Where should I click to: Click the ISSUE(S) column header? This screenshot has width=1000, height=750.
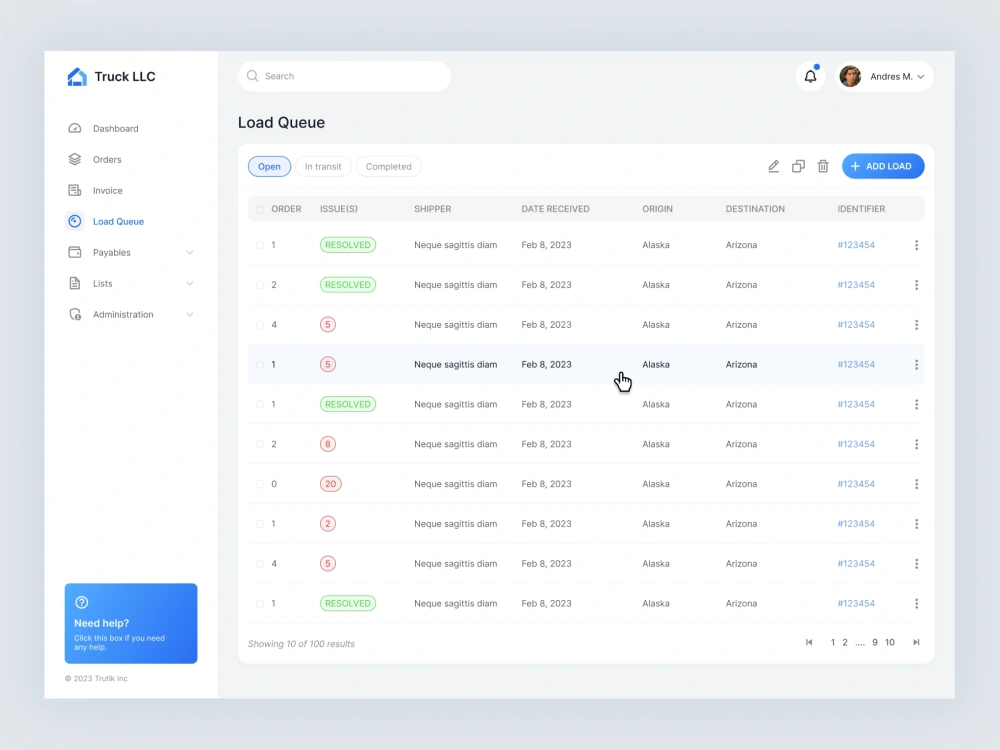[339, 209]
